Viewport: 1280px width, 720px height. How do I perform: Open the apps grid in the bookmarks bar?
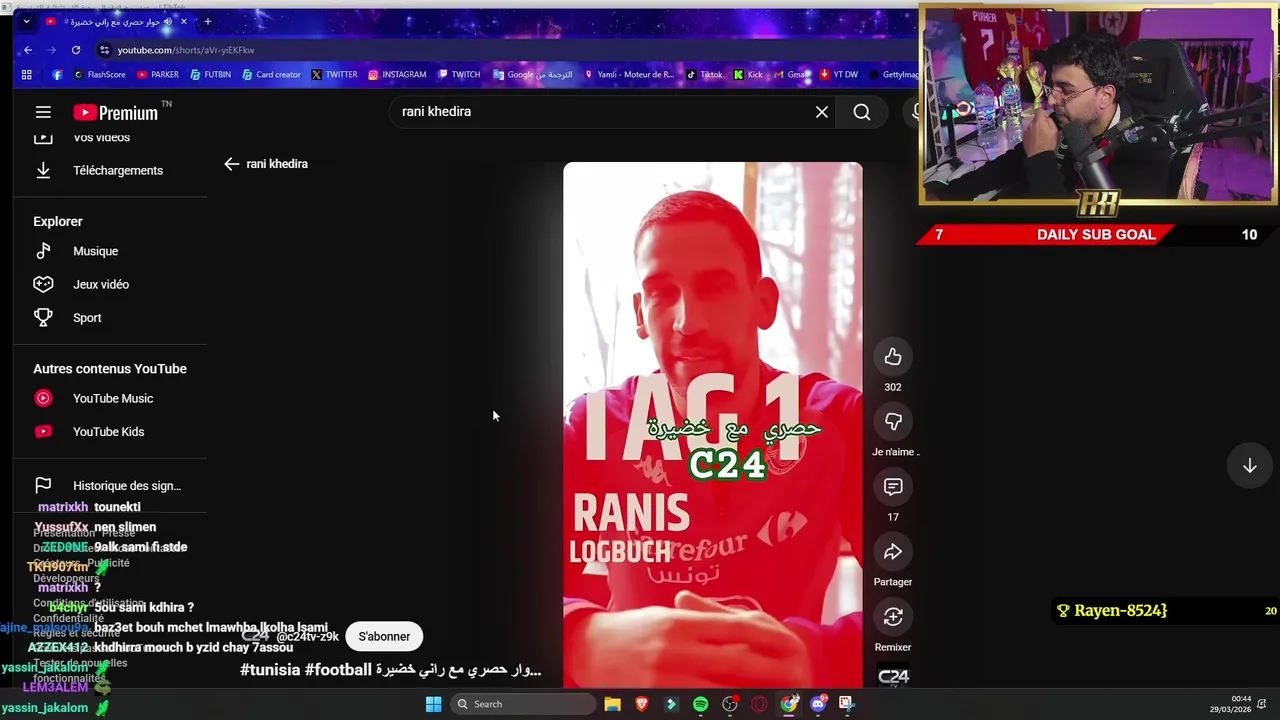point(27,74)
